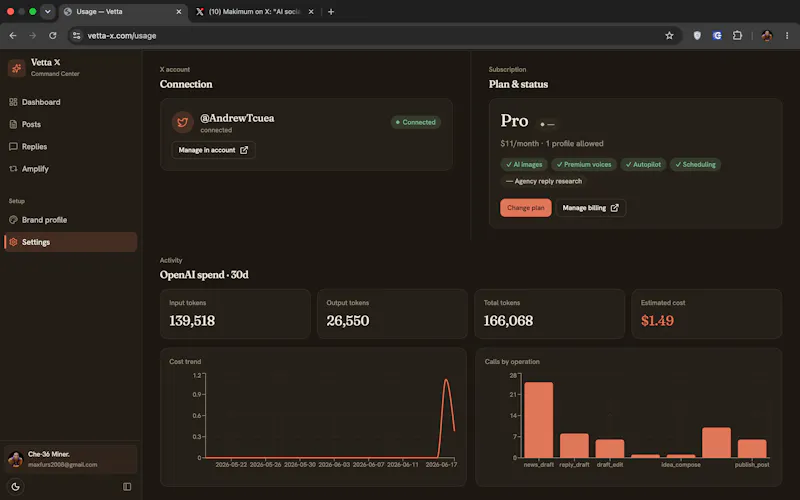Click the Posts document icon

click(x=13, y=124)
